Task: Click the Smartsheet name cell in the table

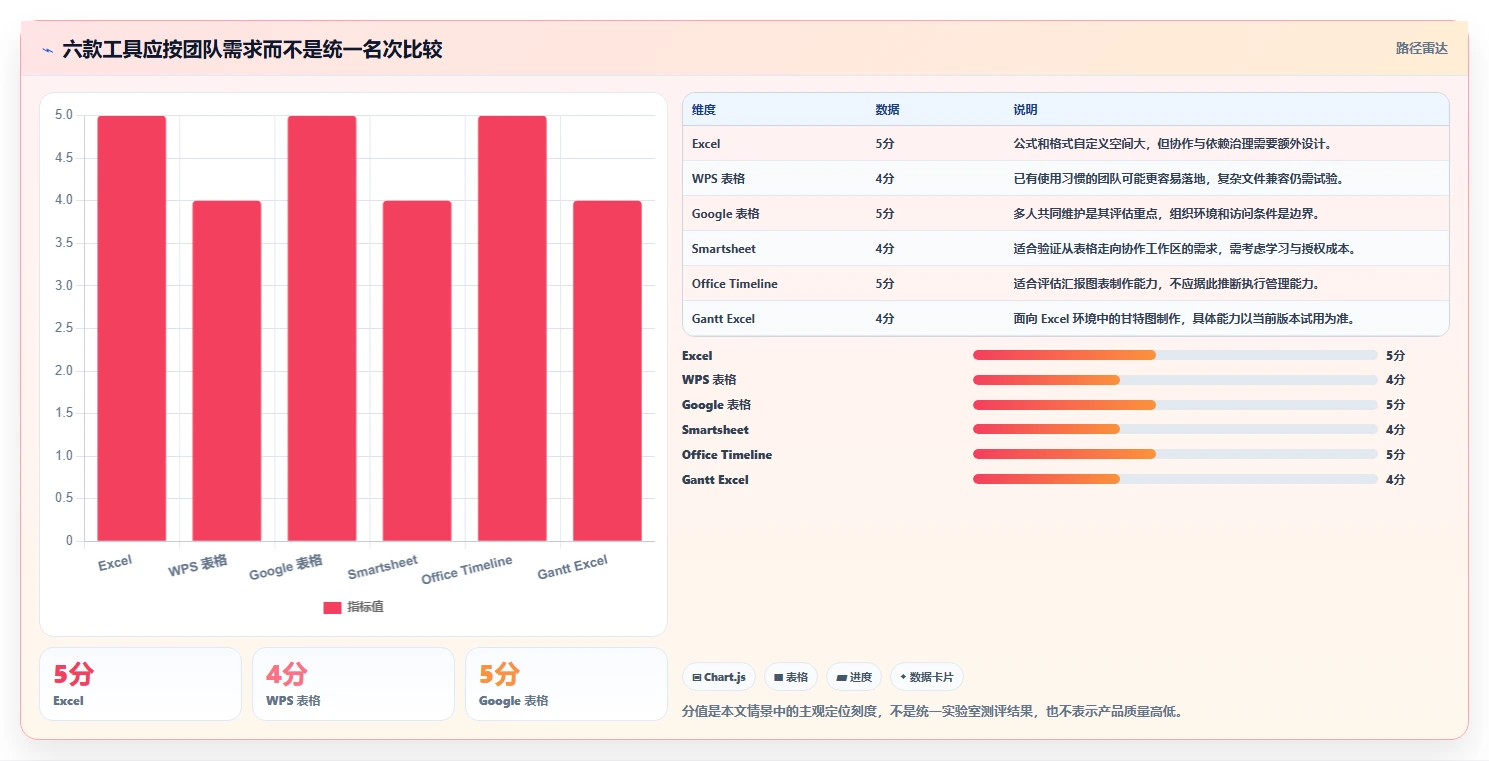Action: (724, 249)
